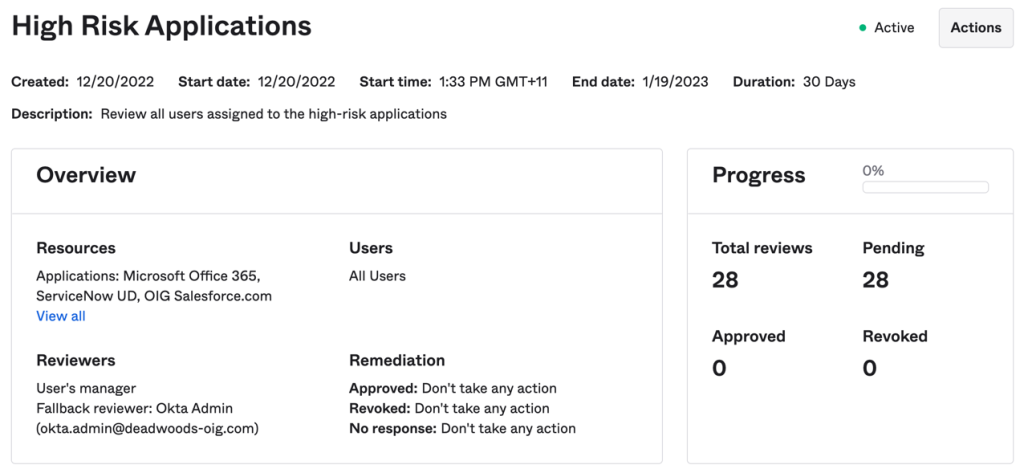Image resolution: width=1024 pixels, height=469 pixels.
Task: Click the campaign Description text
Action: (273, 114)
